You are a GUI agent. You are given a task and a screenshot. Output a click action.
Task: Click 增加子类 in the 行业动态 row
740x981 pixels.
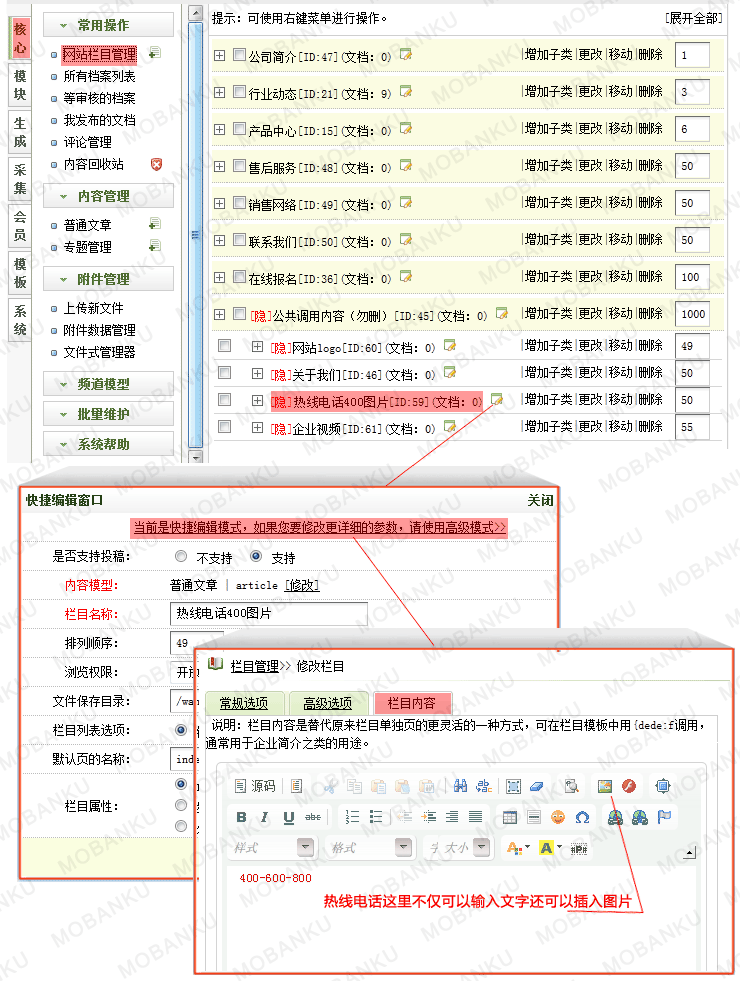549,91
